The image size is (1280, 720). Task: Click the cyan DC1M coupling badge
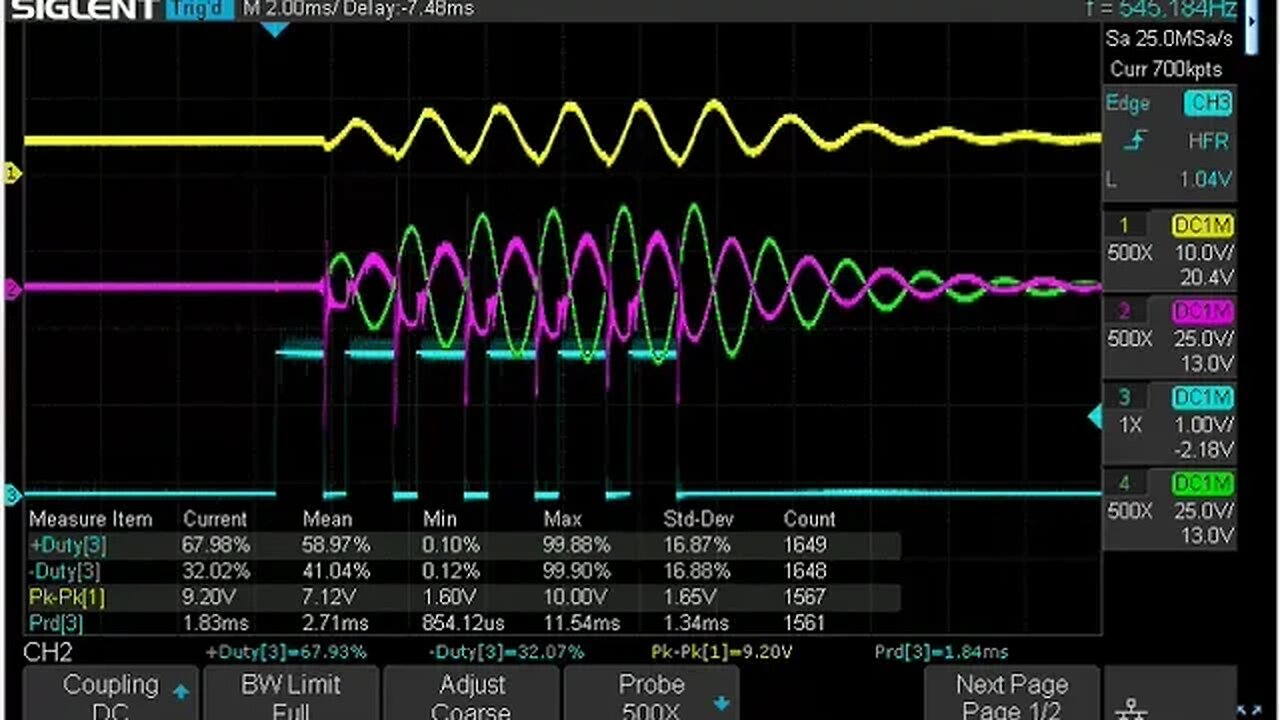click(1203, 397)
